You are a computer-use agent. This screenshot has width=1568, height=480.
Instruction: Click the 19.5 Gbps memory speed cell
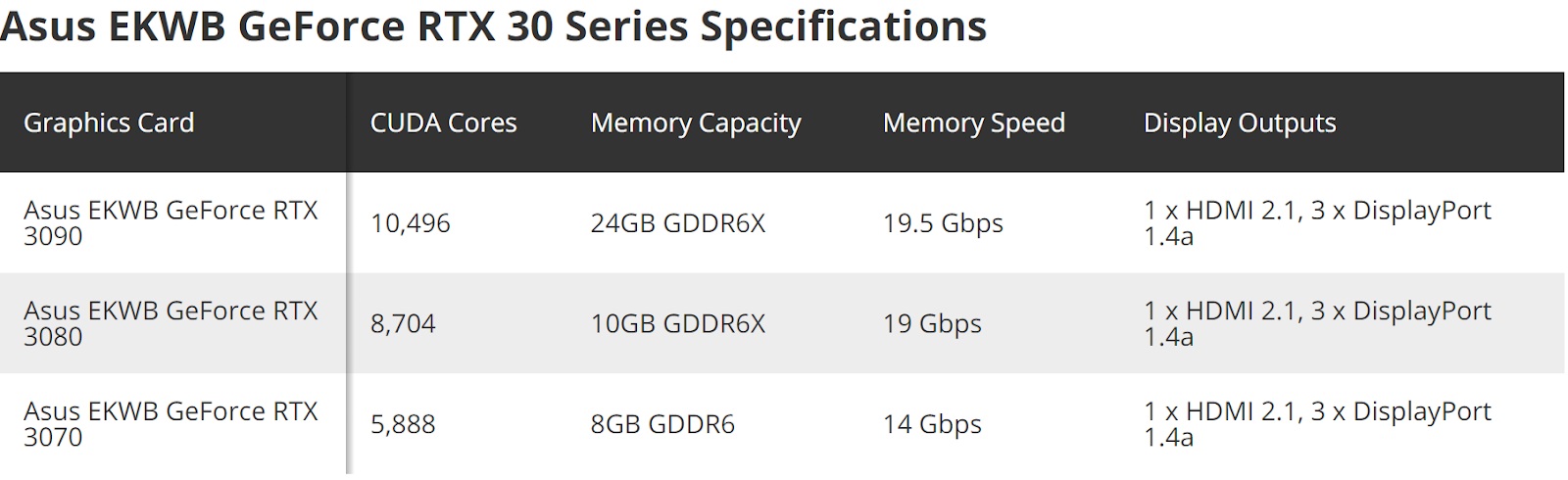coord(943,223)
